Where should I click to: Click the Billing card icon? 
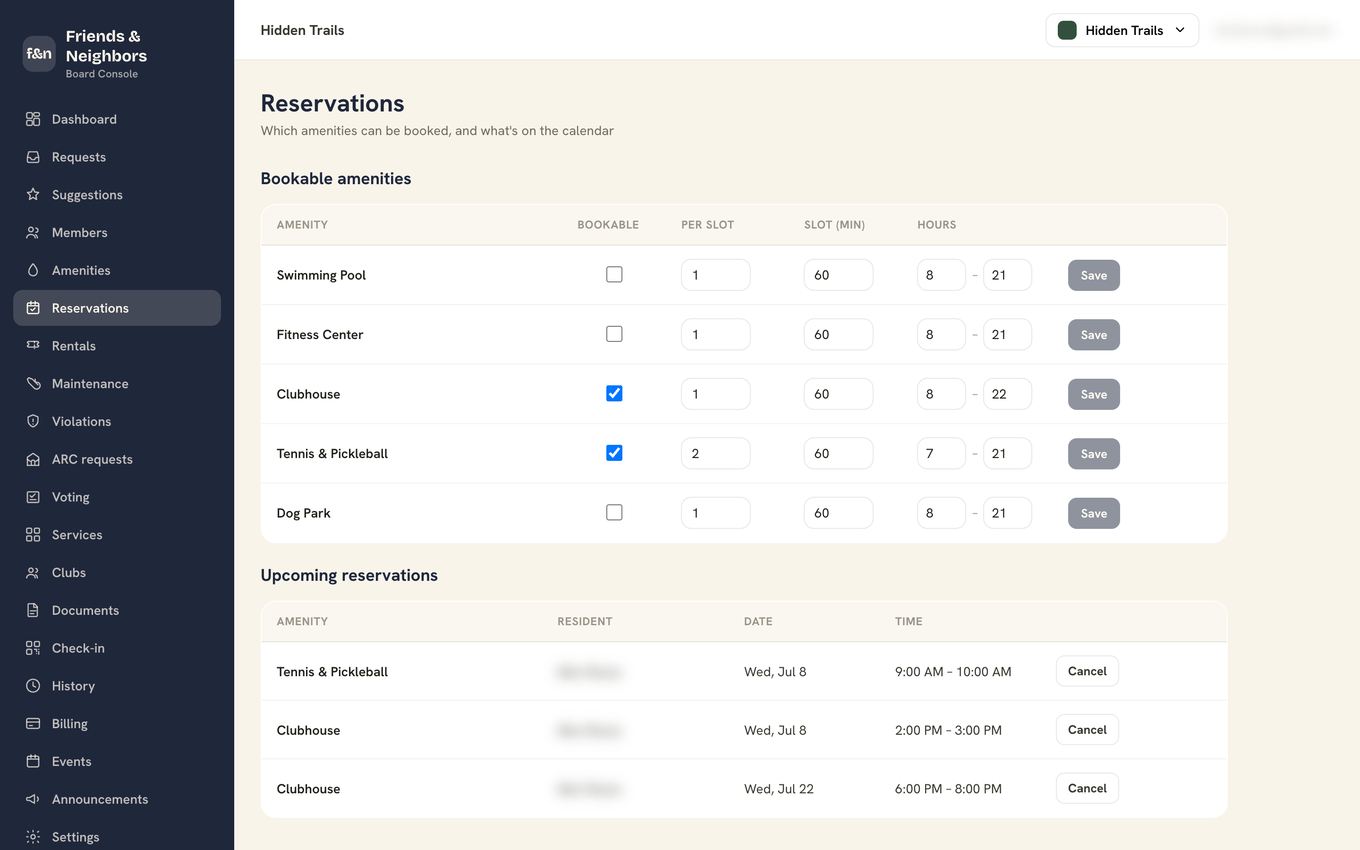33,724
